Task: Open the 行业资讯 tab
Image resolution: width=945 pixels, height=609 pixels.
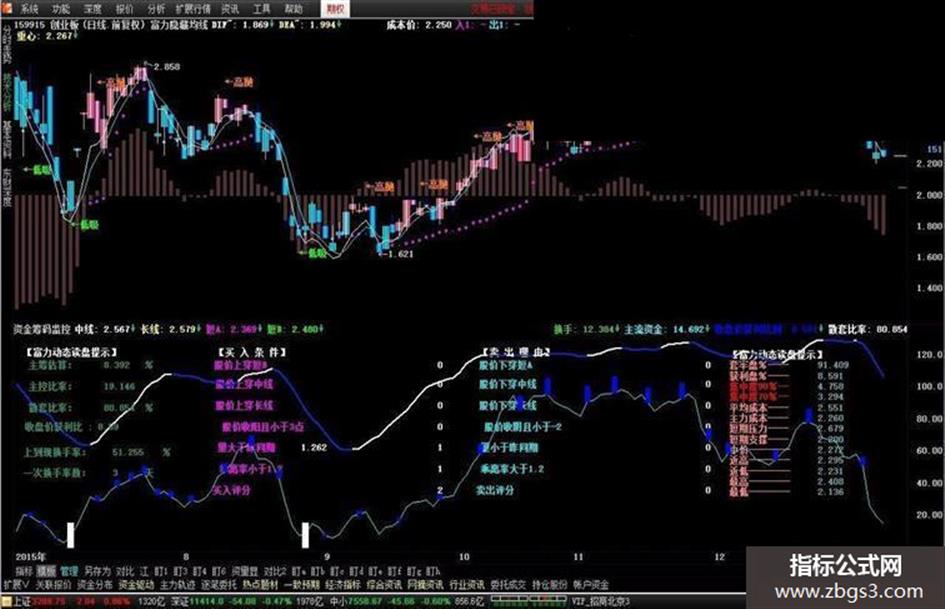Action: [x=467, y=584]
